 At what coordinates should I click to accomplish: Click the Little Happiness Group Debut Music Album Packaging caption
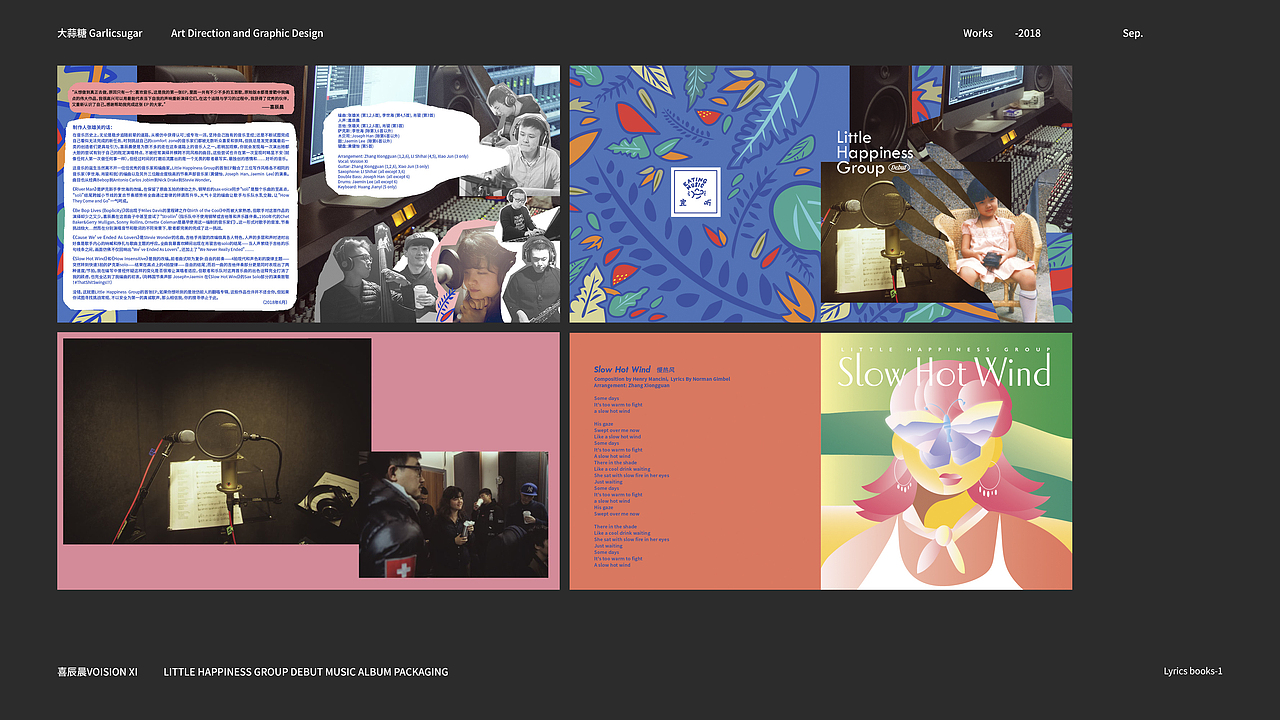[x=306, y=672]
